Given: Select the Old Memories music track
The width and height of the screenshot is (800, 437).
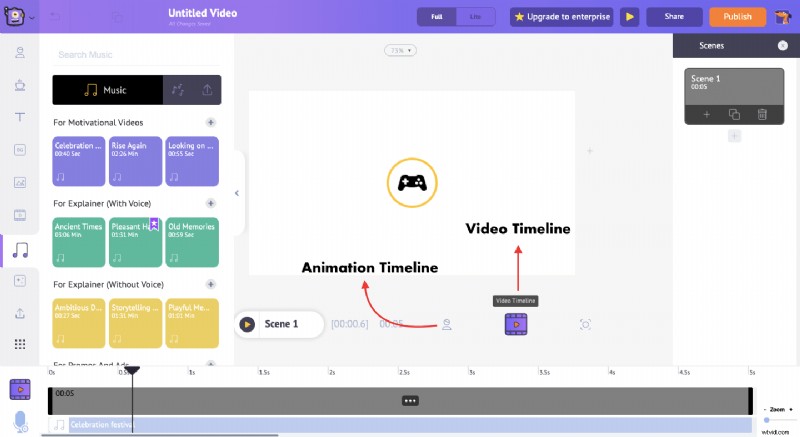Looking at the screenshot, I should tap(192, 242).
